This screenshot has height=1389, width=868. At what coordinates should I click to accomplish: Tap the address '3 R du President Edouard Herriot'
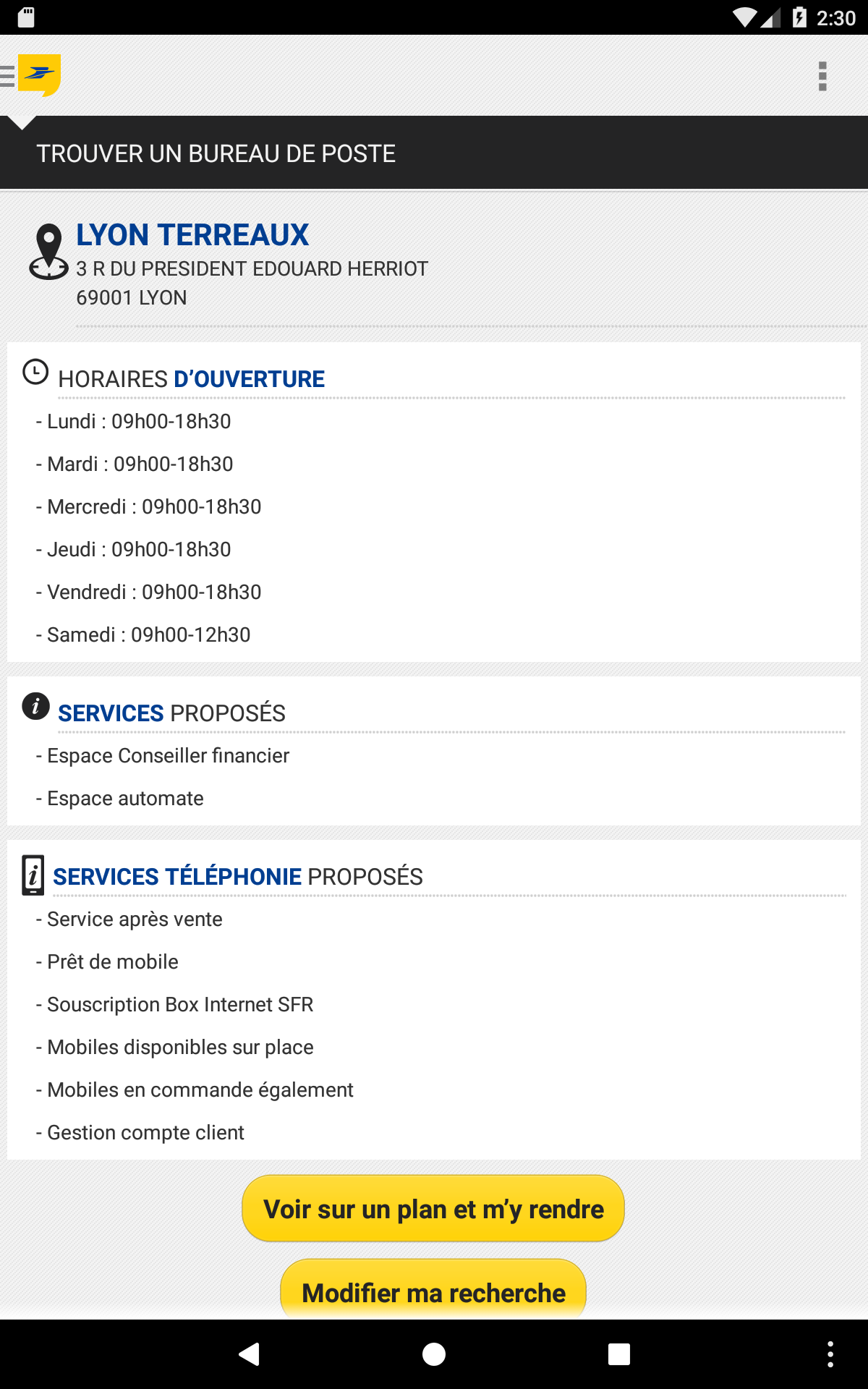click(252, 269)
